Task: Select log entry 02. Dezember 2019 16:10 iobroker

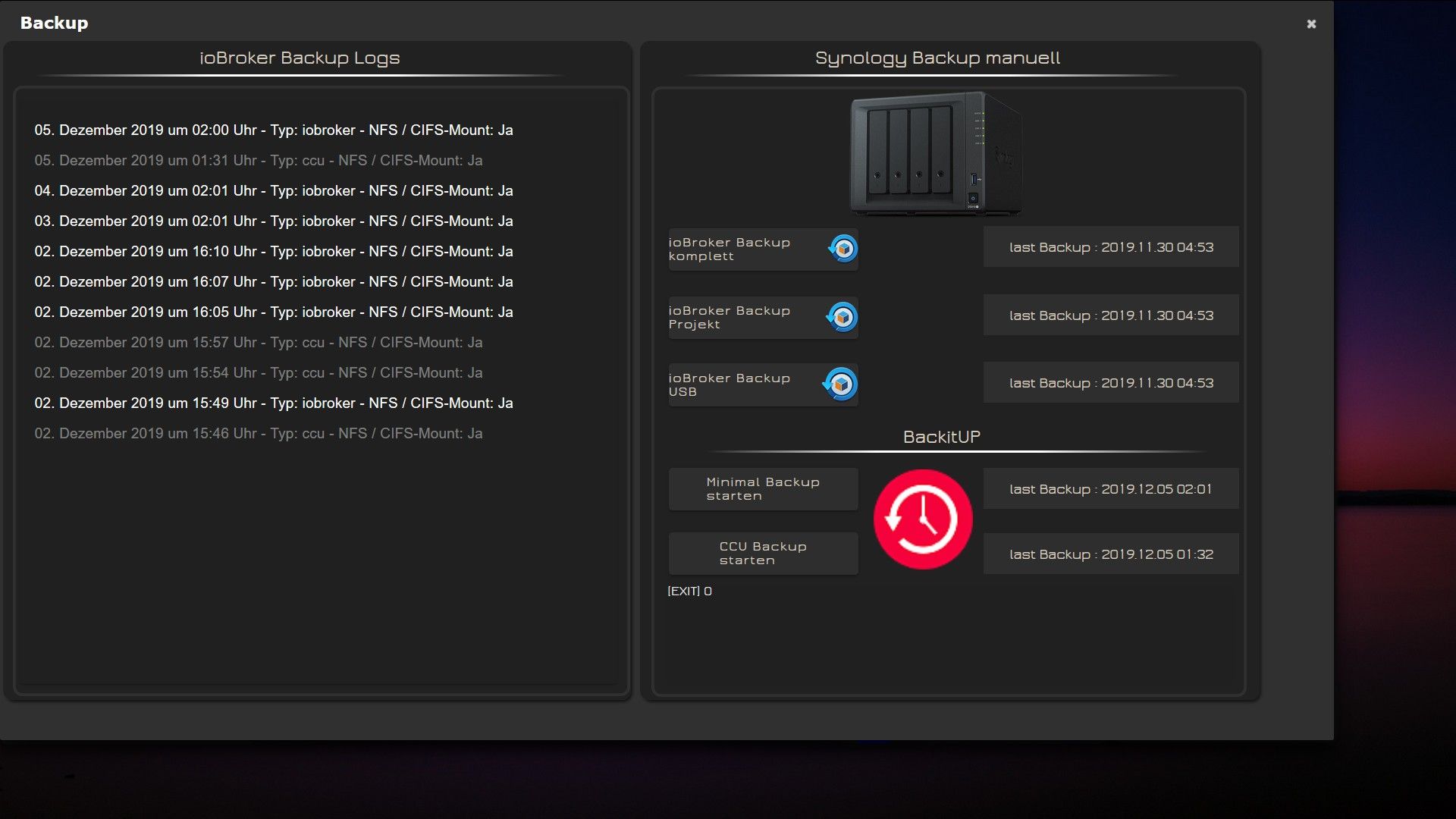Action: 274,252
